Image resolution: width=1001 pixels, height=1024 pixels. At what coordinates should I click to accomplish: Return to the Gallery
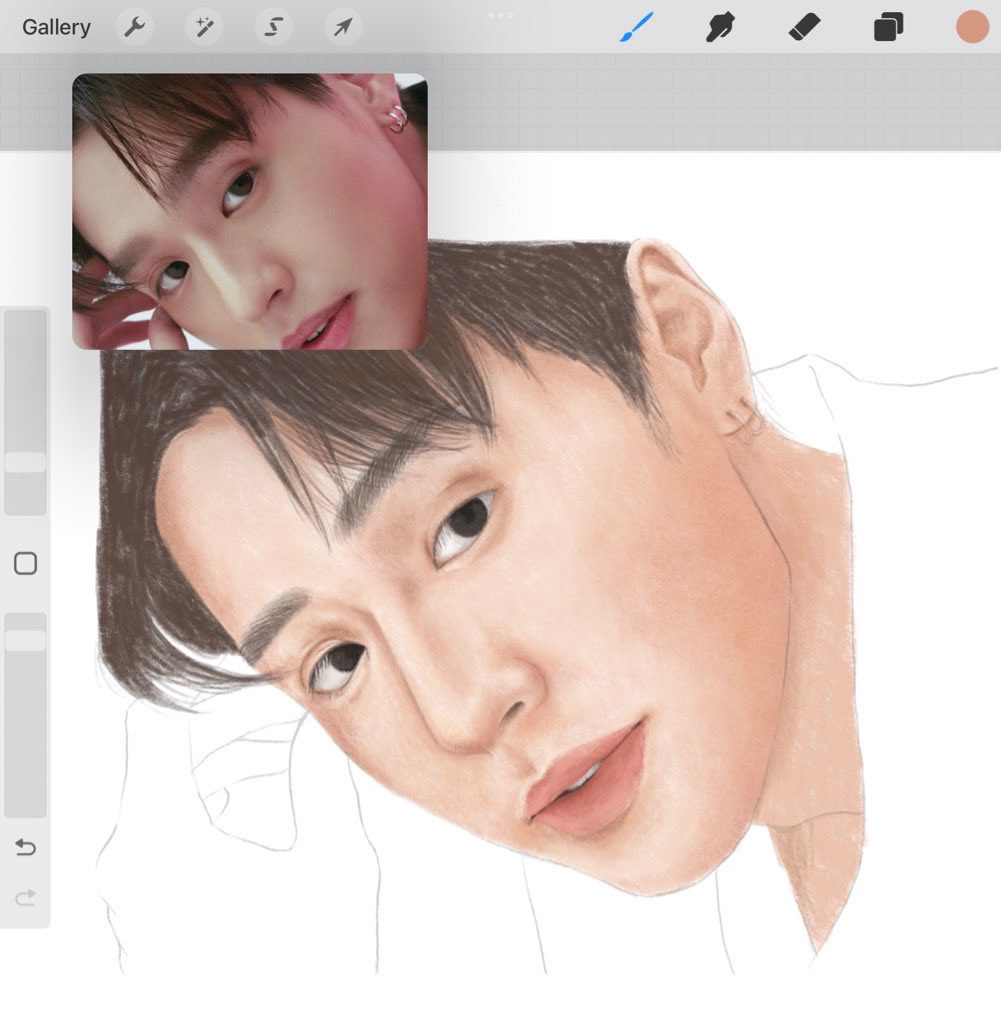pyautogui.click(x=56, y=27)
